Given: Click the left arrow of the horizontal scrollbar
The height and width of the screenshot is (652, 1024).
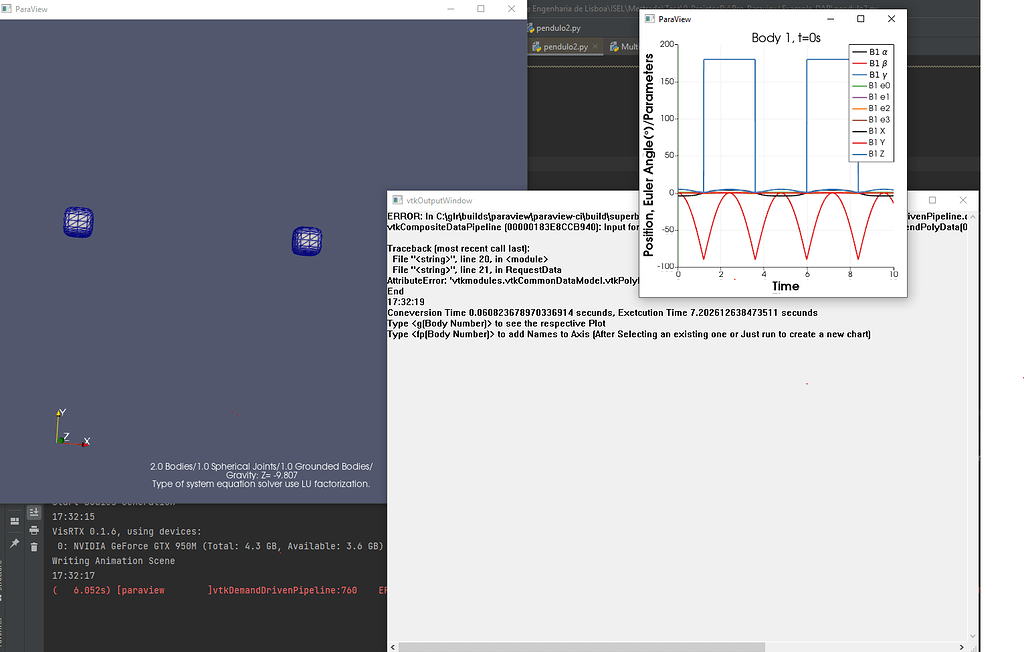Looking at the screenshot, I should 392,647.
